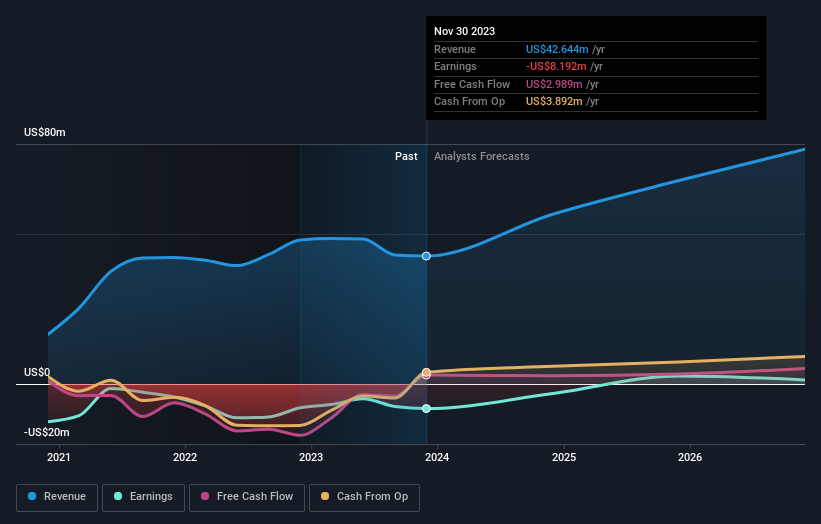Click the -US$20m y-axis label
Viewport: 821px width, 524px height.
tap(47, 432)
